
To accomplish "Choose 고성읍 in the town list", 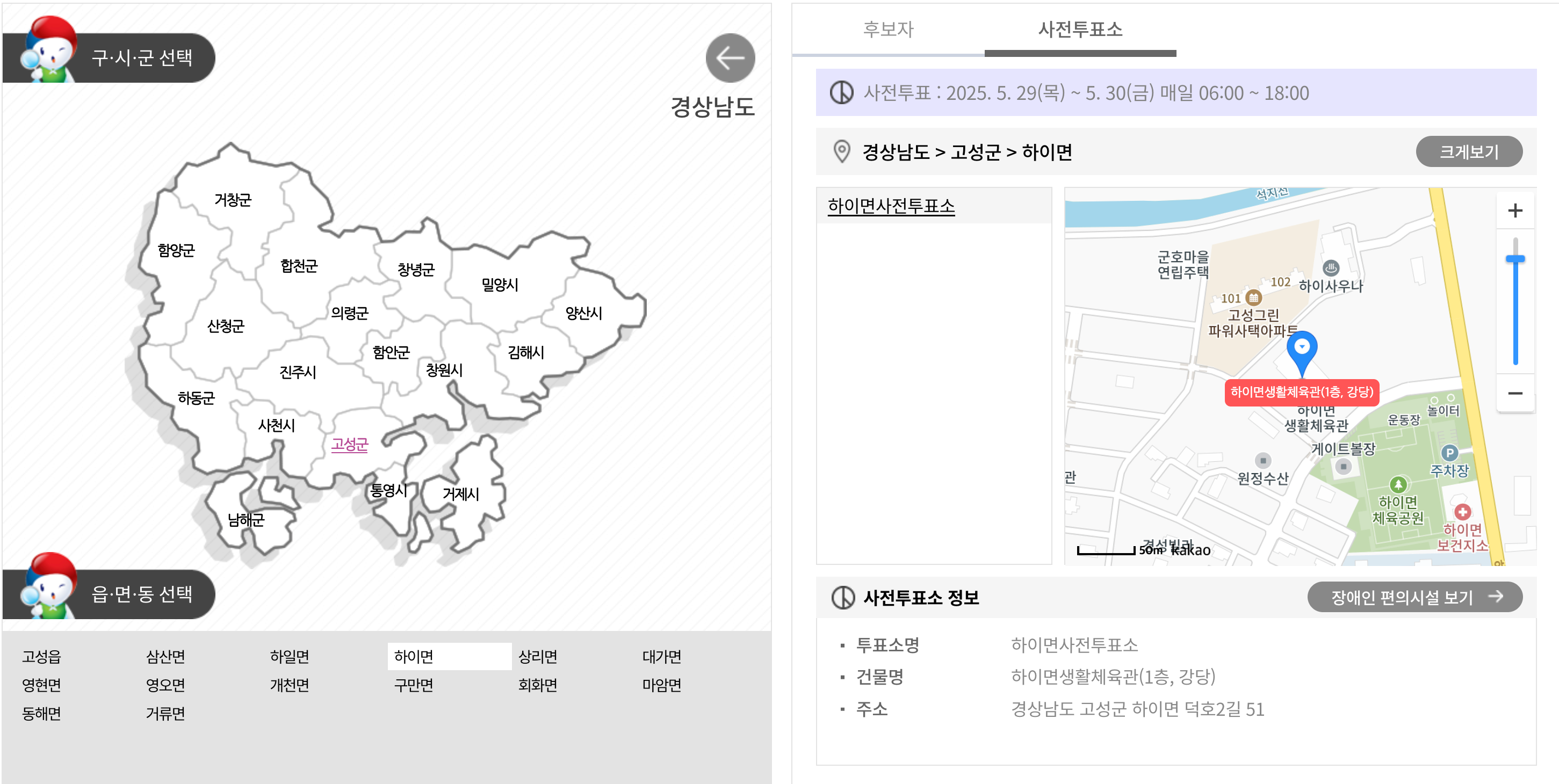I will [x=41, y=656].
